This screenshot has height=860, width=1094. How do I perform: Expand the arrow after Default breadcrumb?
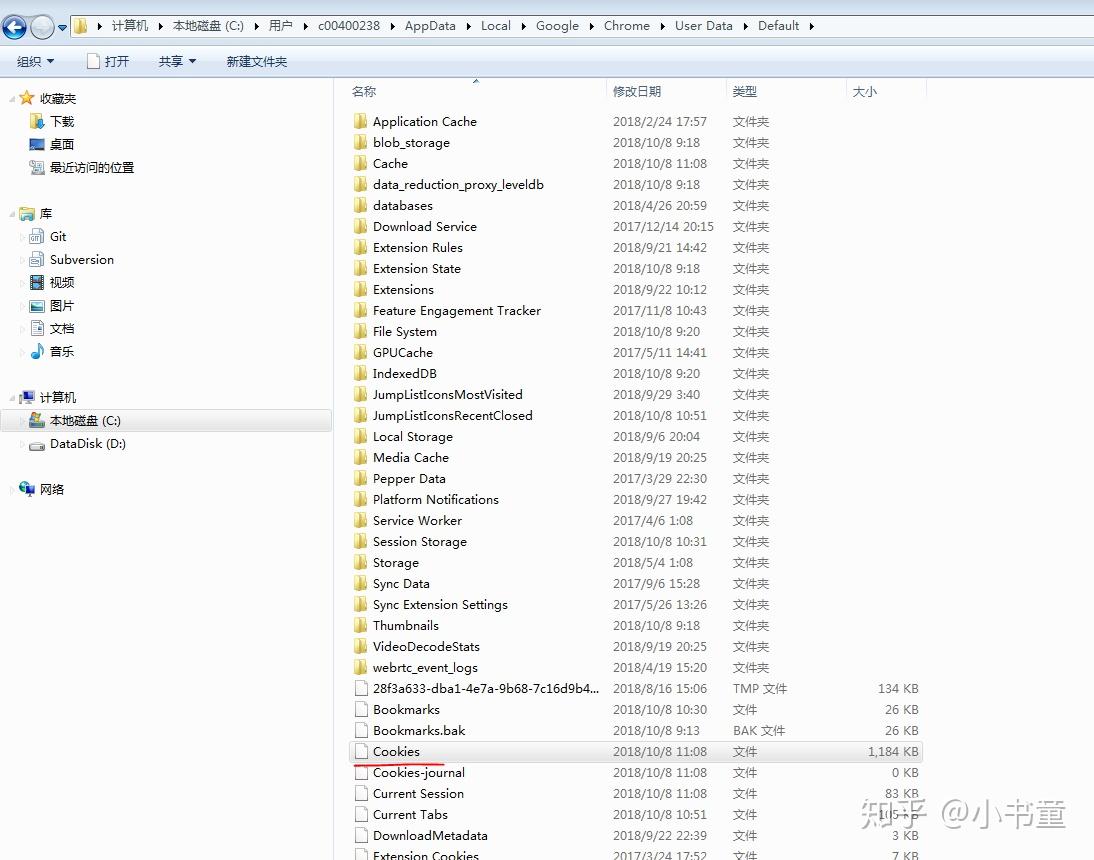[x=811, y=27]
